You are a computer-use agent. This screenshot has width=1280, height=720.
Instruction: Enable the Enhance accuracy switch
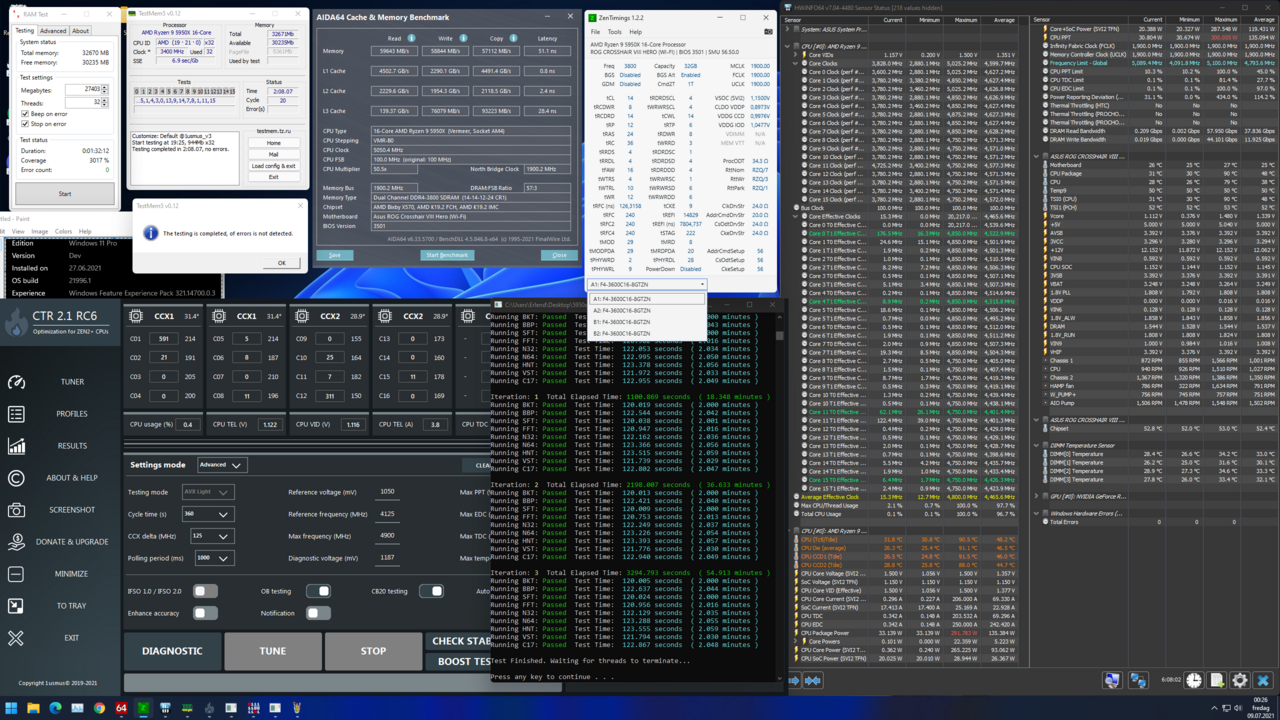205,613
